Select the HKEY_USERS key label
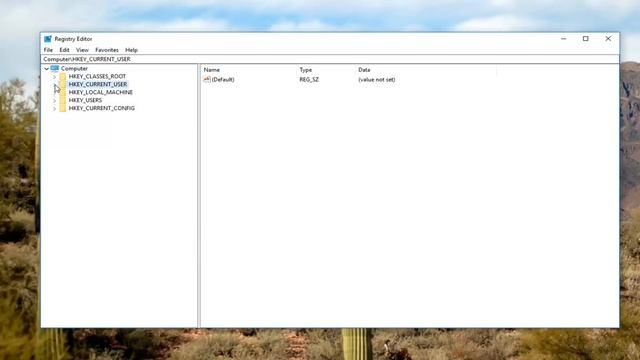640x360 pixels. pyautogui.click(x=85, y=100)
